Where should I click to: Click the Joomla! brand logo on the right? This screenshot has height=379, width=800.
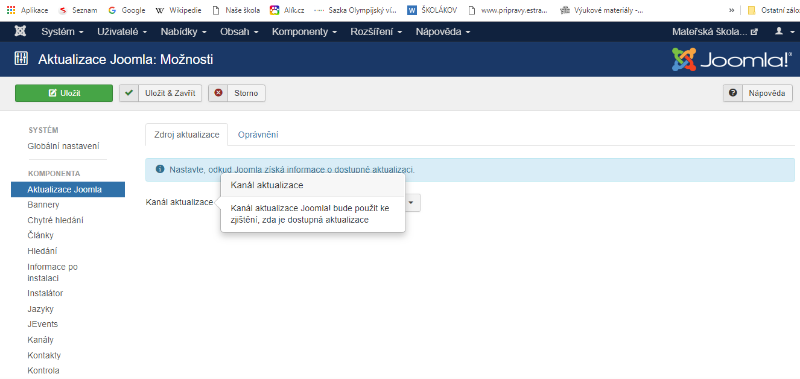point(732,60)
